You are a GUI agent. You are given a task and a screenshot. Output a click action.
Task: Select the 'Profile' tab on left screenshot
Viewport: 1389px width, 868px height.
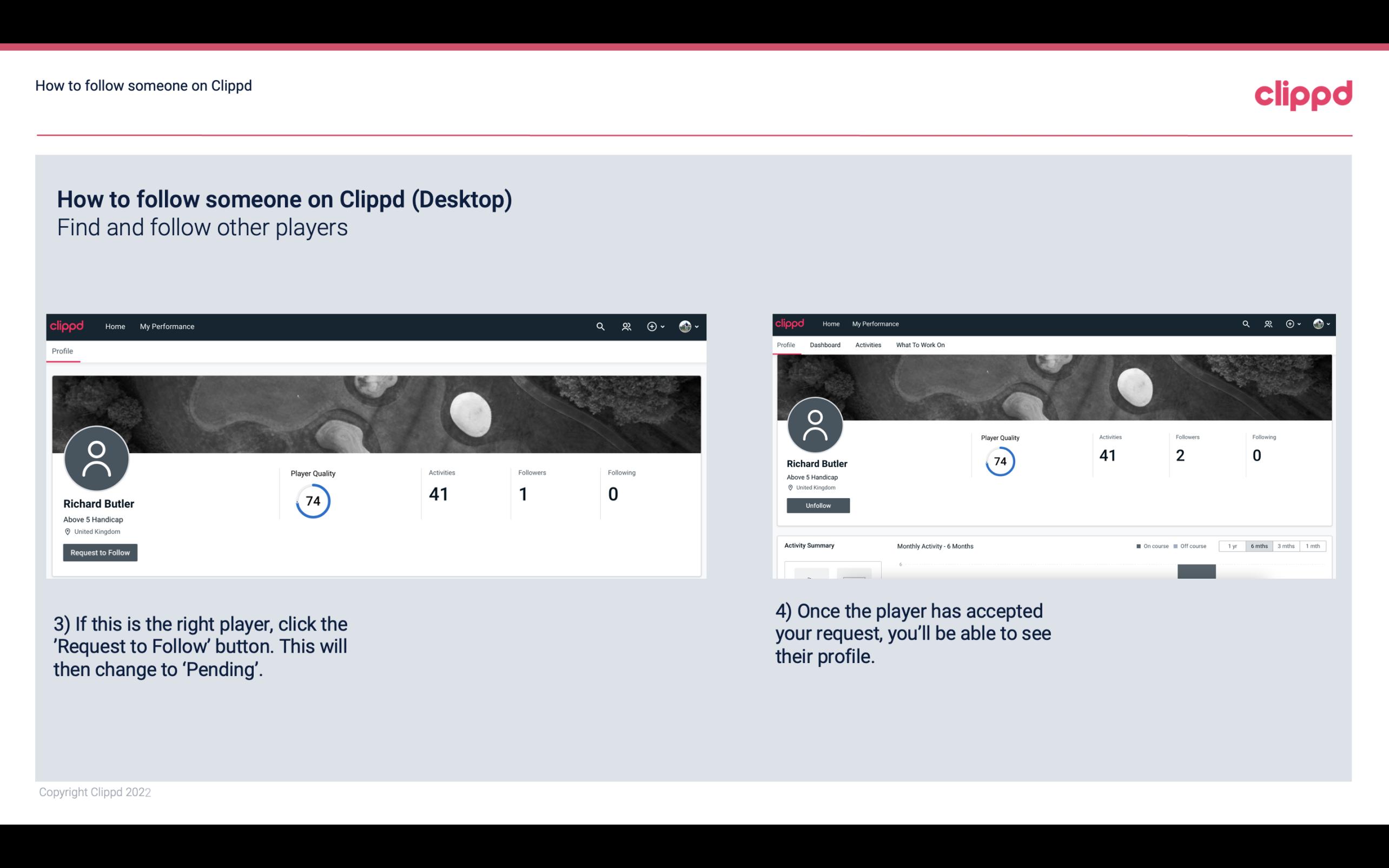(x=62, y=351)
